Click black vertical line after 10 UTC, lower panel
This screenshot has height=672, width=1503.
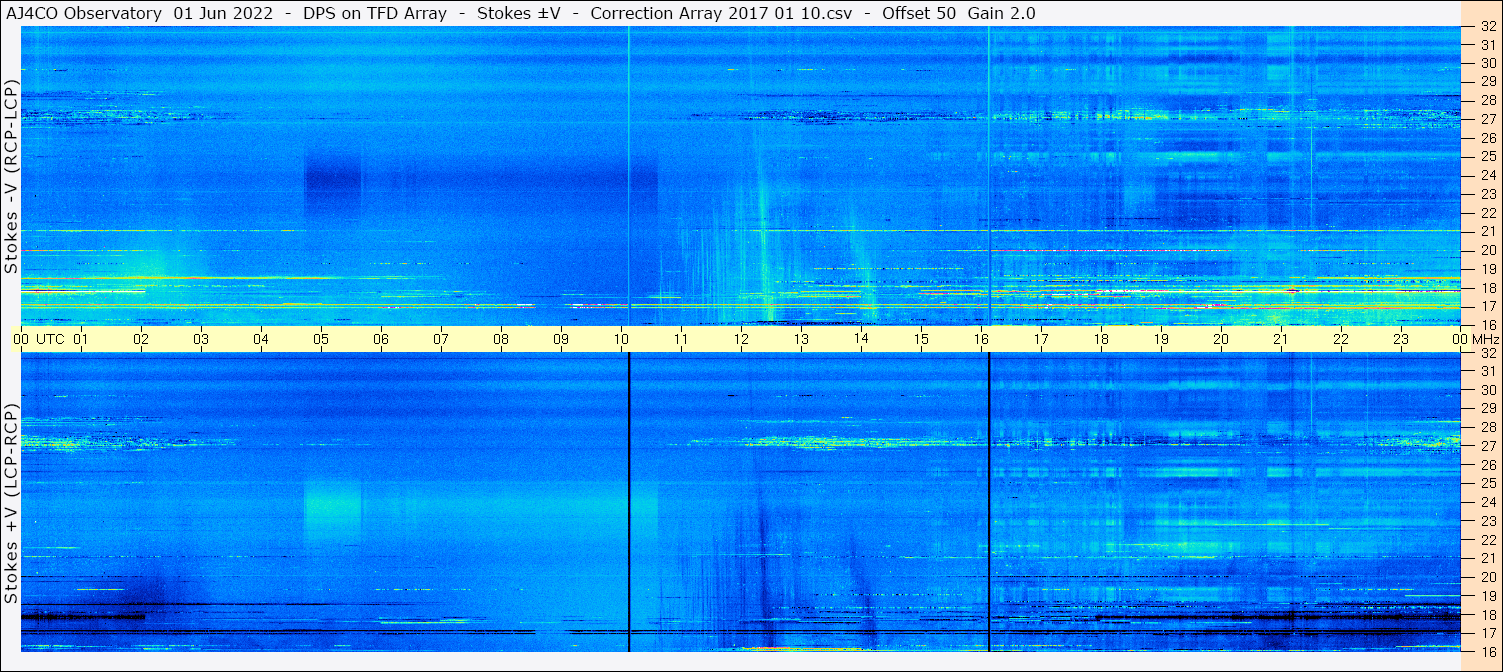tap(629, 502)
